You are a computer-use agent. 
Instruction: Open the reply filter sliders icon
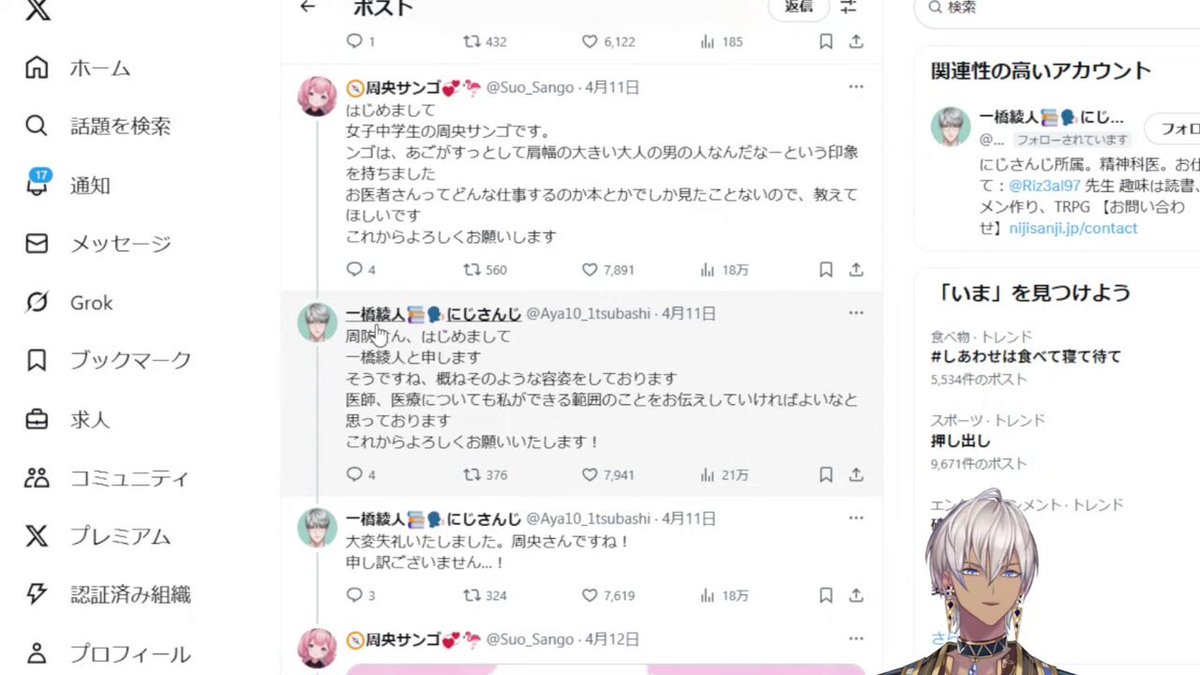[x=849, y=6]
